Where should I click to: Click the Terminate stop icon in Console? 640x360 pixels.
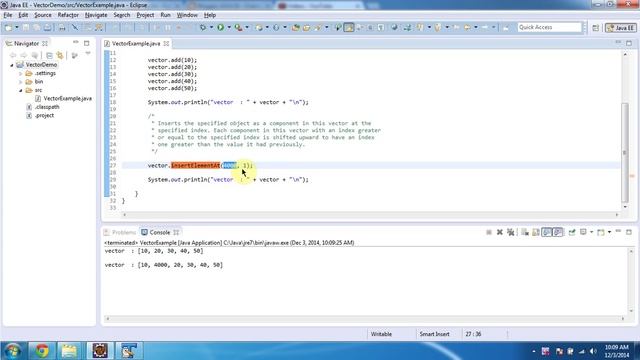[x=489, y=232]
